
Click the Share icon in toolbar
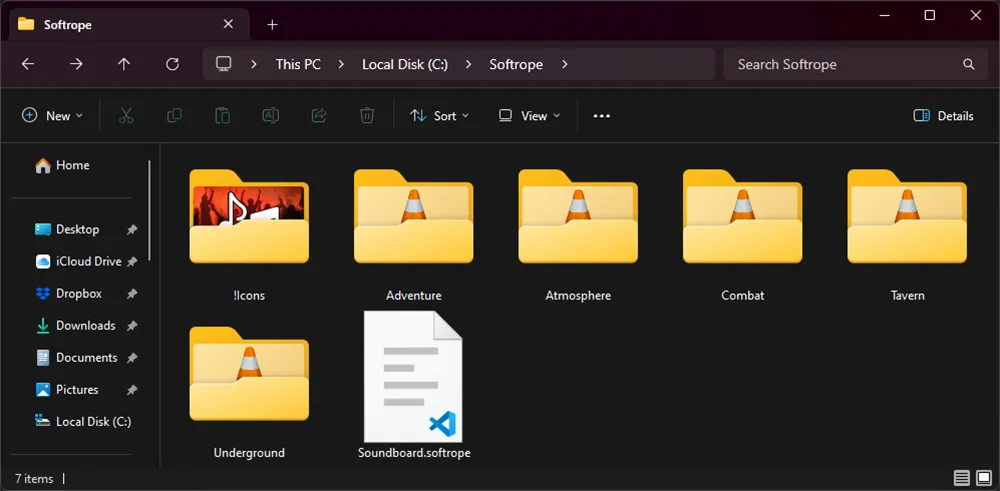pyautogui.click(x=319, y=115)
